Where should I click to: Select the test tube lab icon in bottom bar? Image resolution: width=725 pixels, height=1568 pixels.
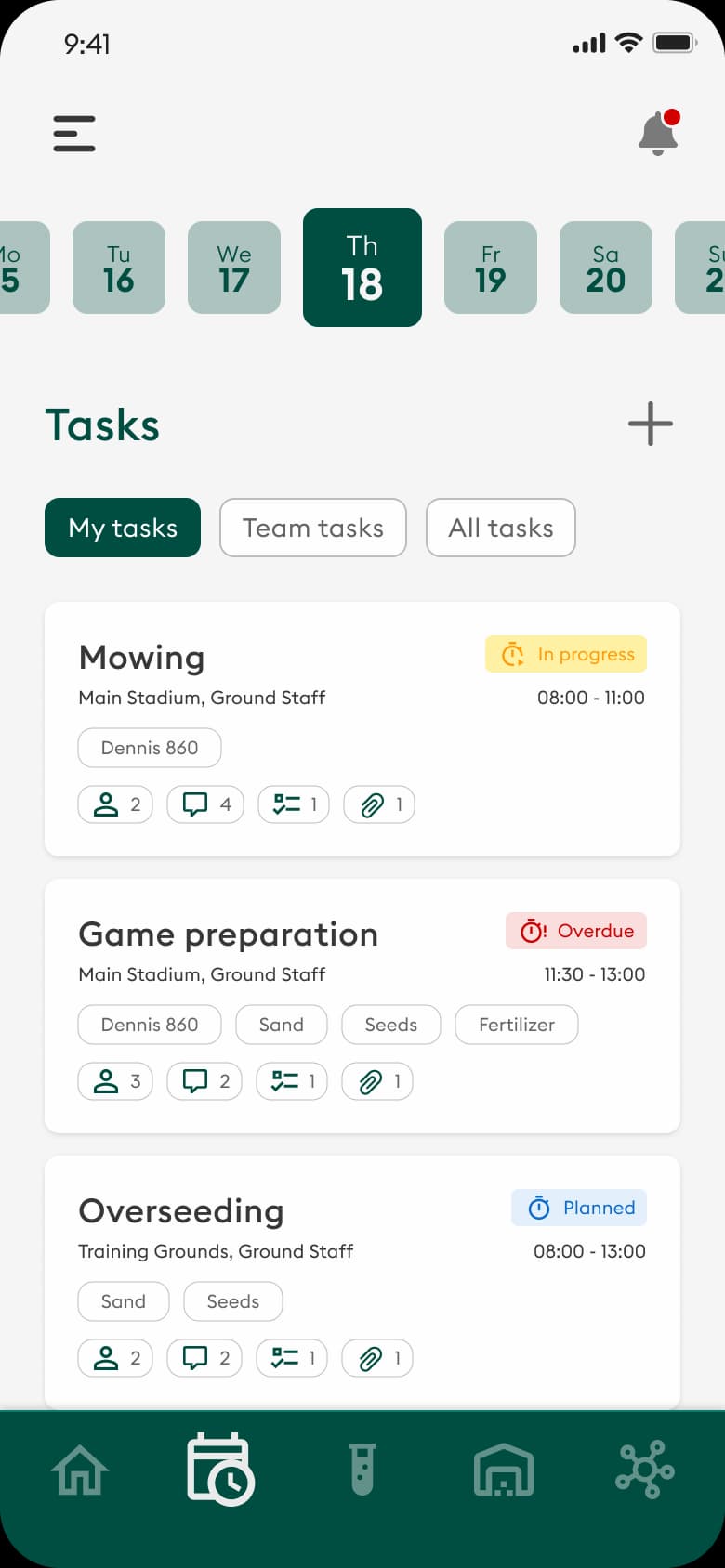(x=362, y=1470)
